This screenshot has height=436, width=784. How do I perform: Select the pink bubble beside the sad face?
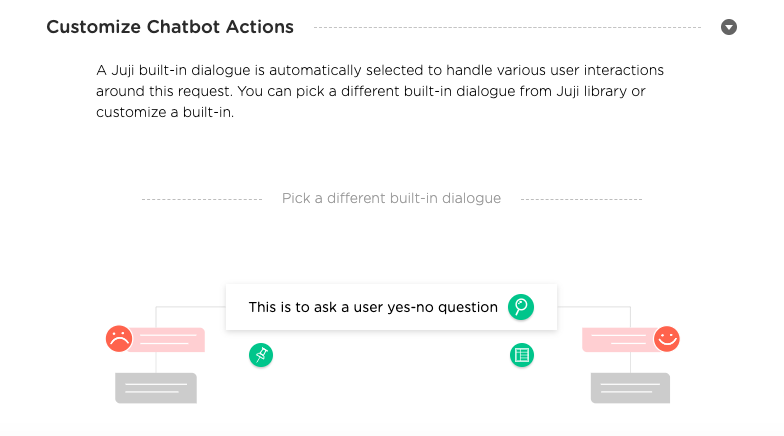(x=168, y=340)
